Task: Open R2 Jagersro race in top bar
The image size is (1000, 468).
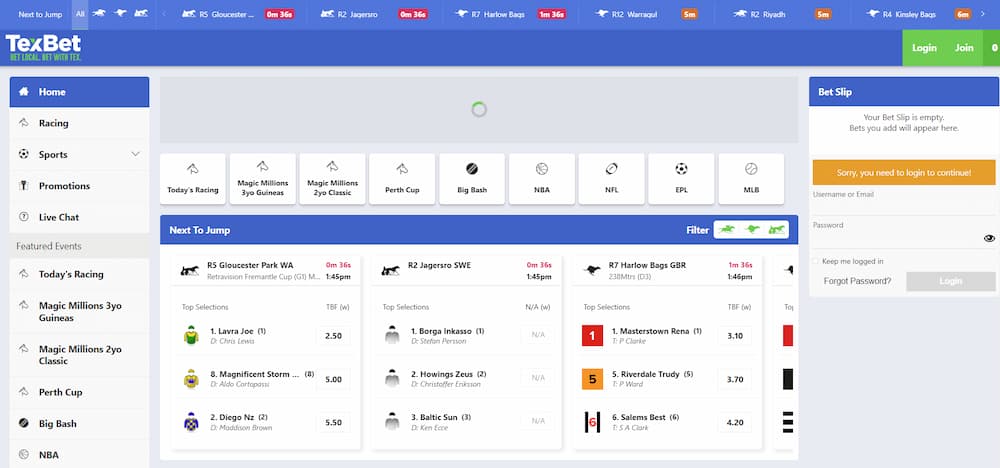Action: click(374, 14)
